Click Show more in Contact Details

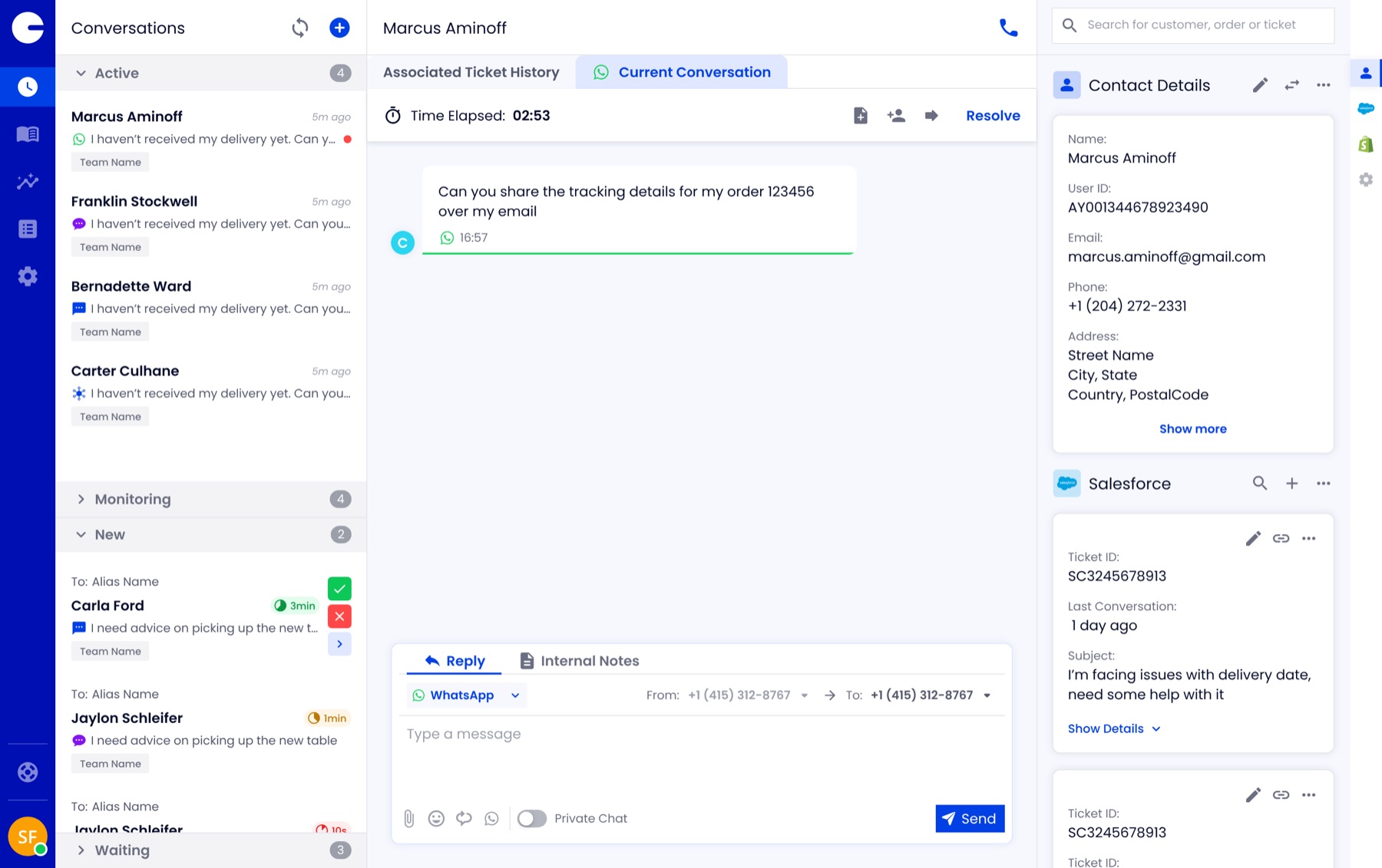pos(1192,429)
